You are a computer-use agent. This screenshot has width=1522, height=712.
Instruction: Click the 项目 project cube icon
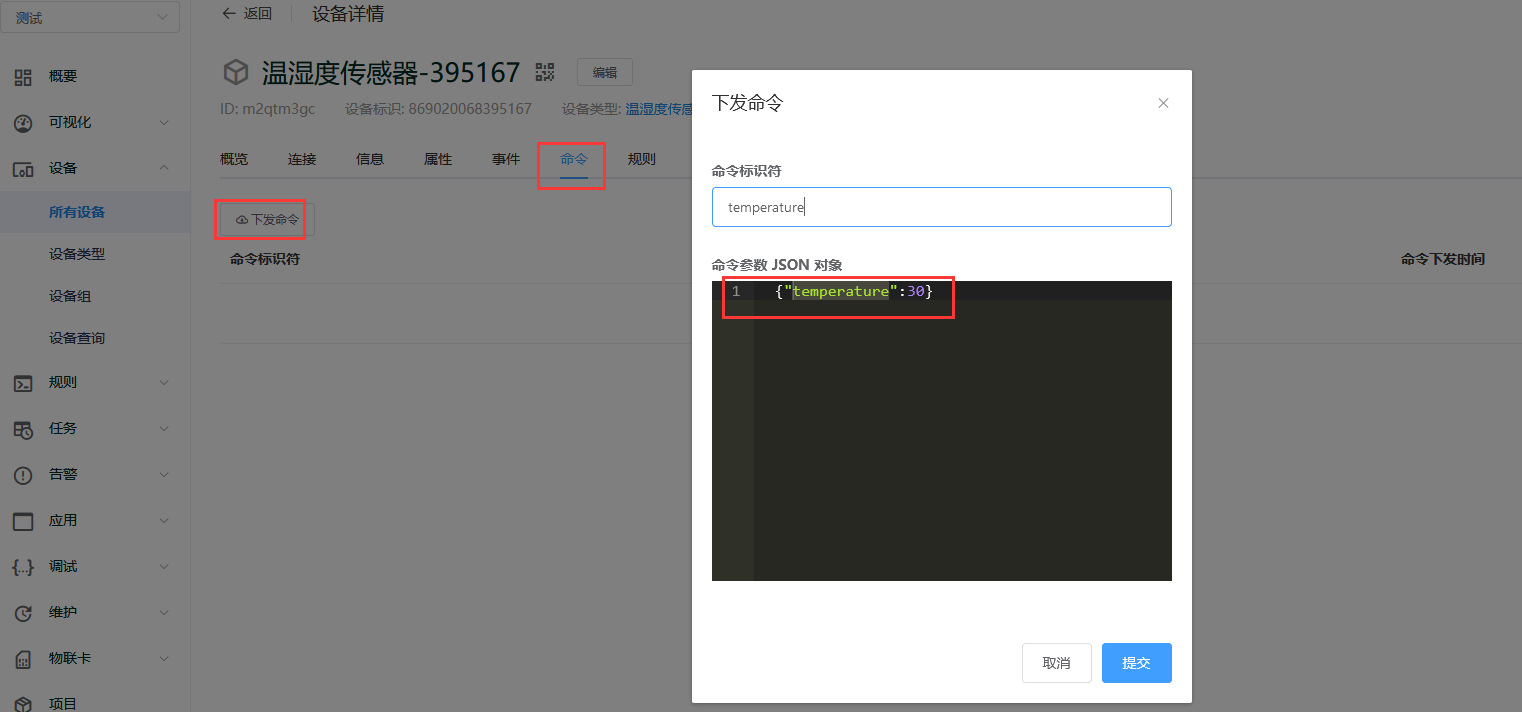(x=23, y=704)
